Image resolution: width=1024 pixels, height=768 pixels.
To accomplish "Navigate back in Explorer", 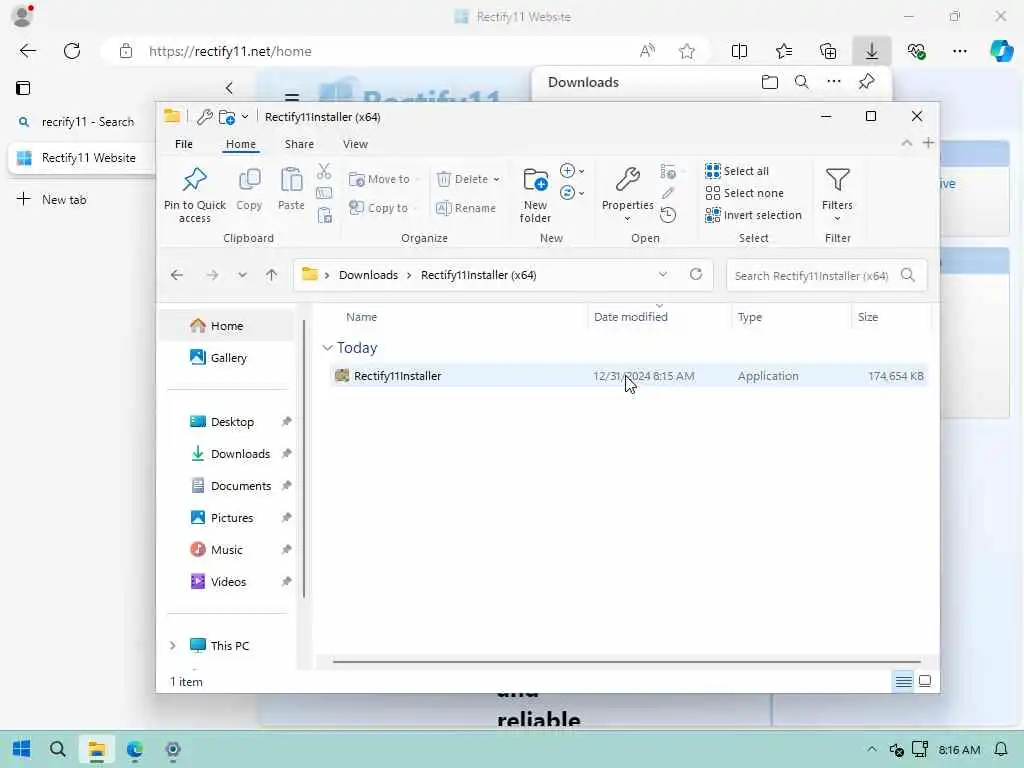I will tap(177, 275).
